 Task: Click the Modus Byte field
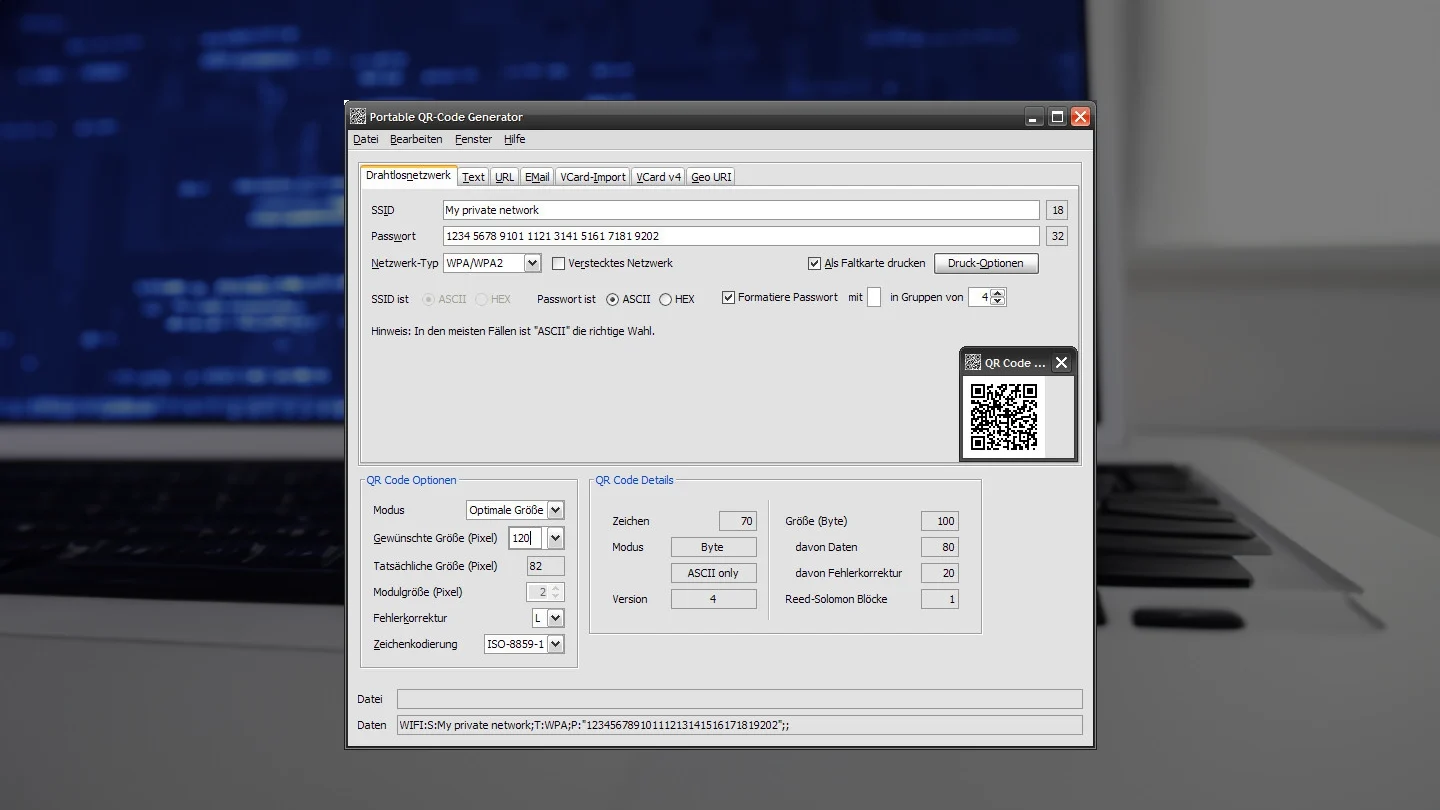pyautogui.click(x=714, y=547)
